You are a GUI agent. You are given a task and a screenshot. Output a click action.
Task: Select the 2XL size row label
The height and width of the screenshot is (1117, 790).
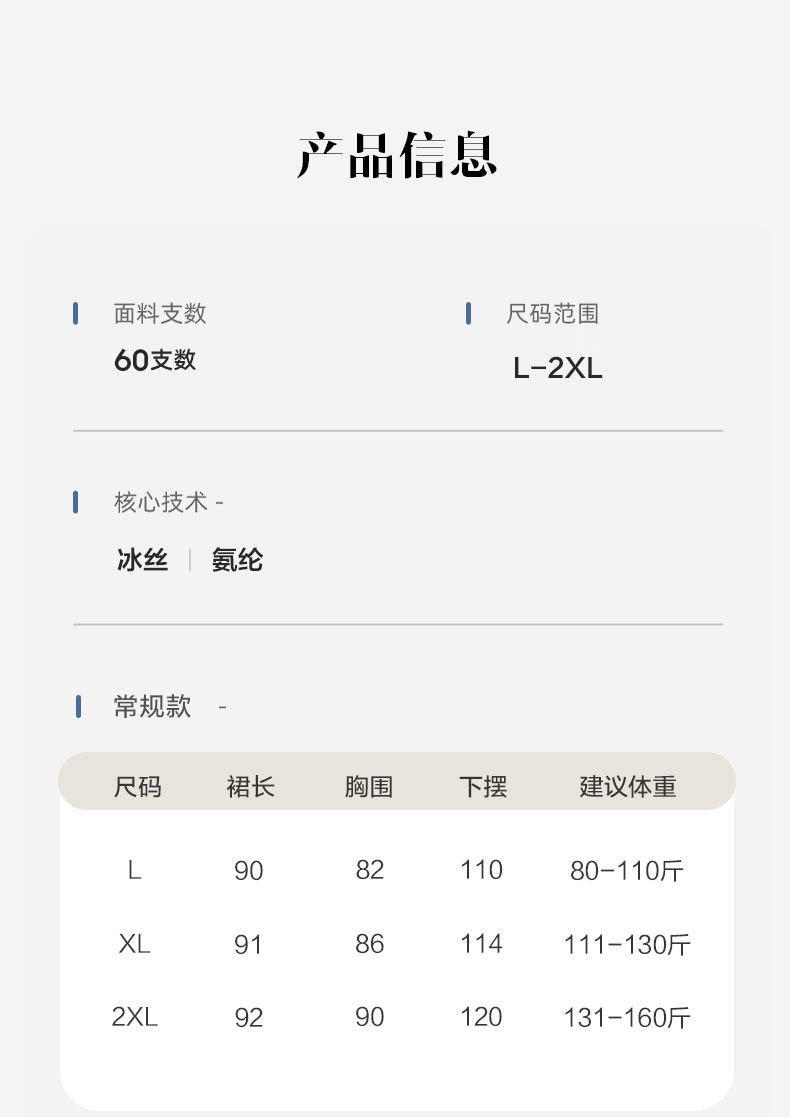coord(135,1017)
